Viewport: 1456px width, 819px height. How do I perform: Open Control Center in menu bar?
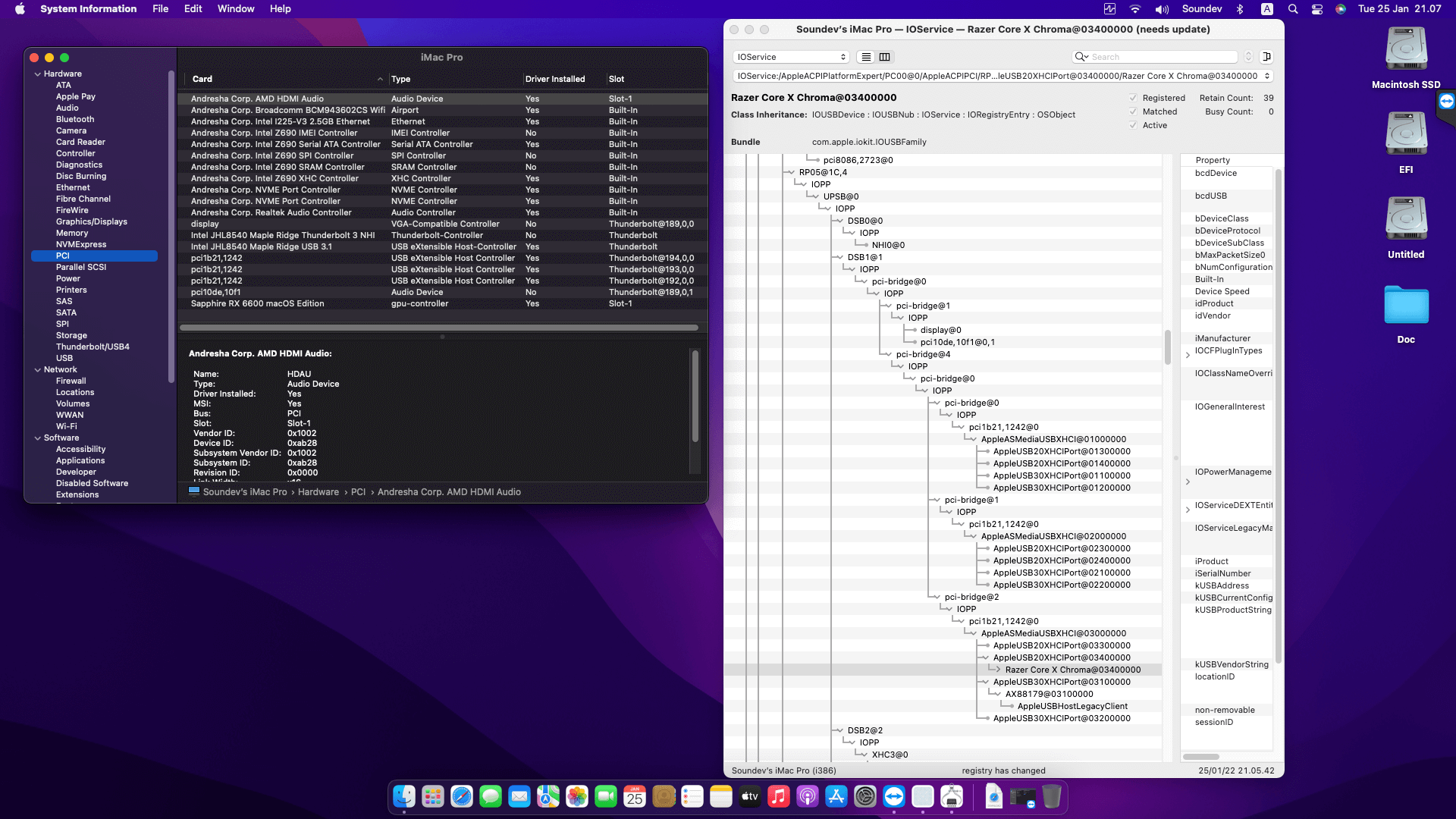click(x=1317, y=9)
